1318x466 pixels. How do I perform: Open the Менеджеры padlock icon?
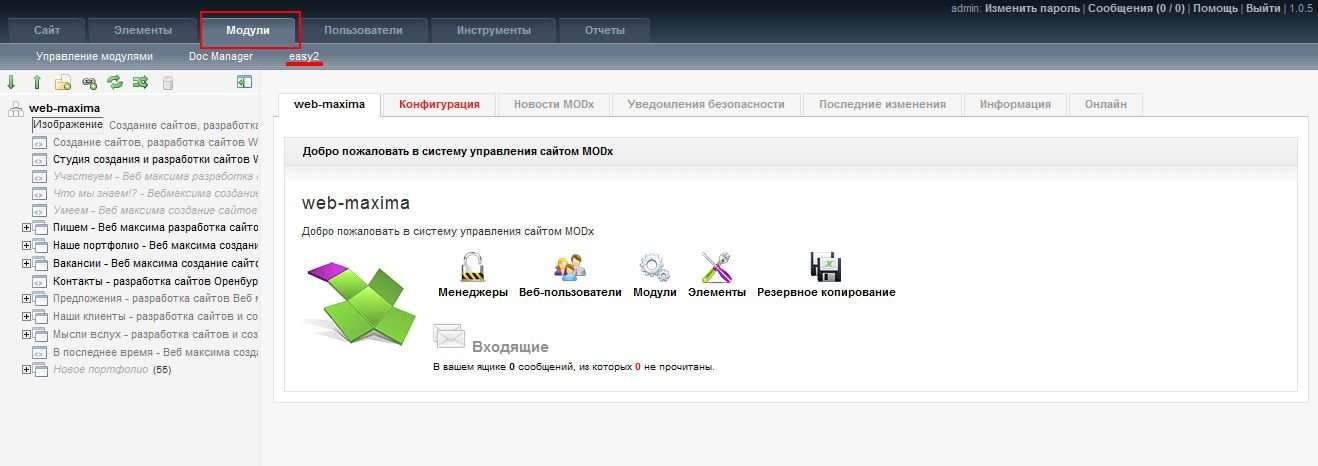click(x=472, y=267)
